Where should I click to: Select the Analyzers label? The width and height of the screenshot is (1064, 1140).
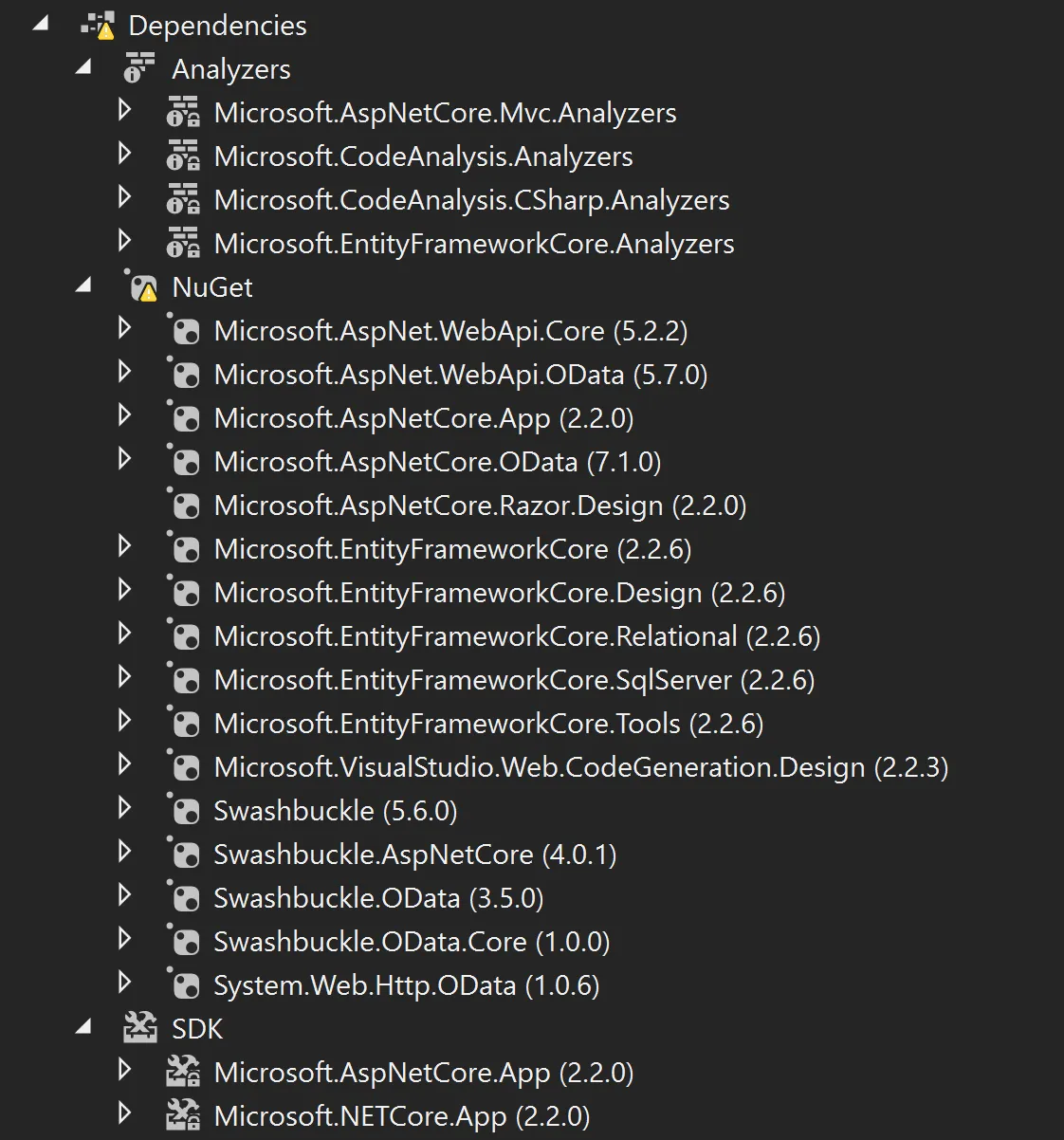coord(231,69)
